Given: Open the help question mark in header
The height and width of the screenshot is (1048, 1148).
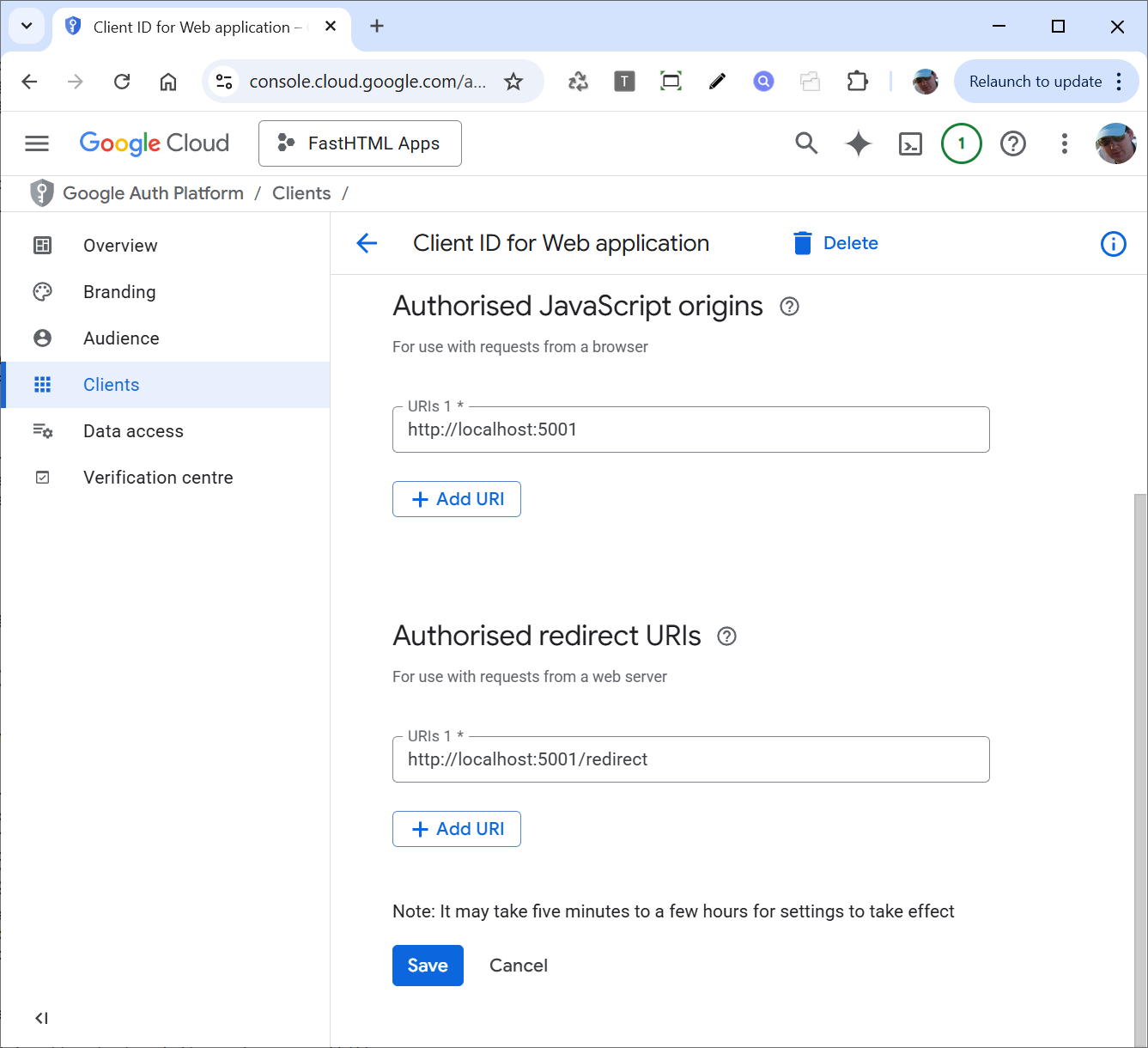Looking at the screenshot, I should point(1013,143).
